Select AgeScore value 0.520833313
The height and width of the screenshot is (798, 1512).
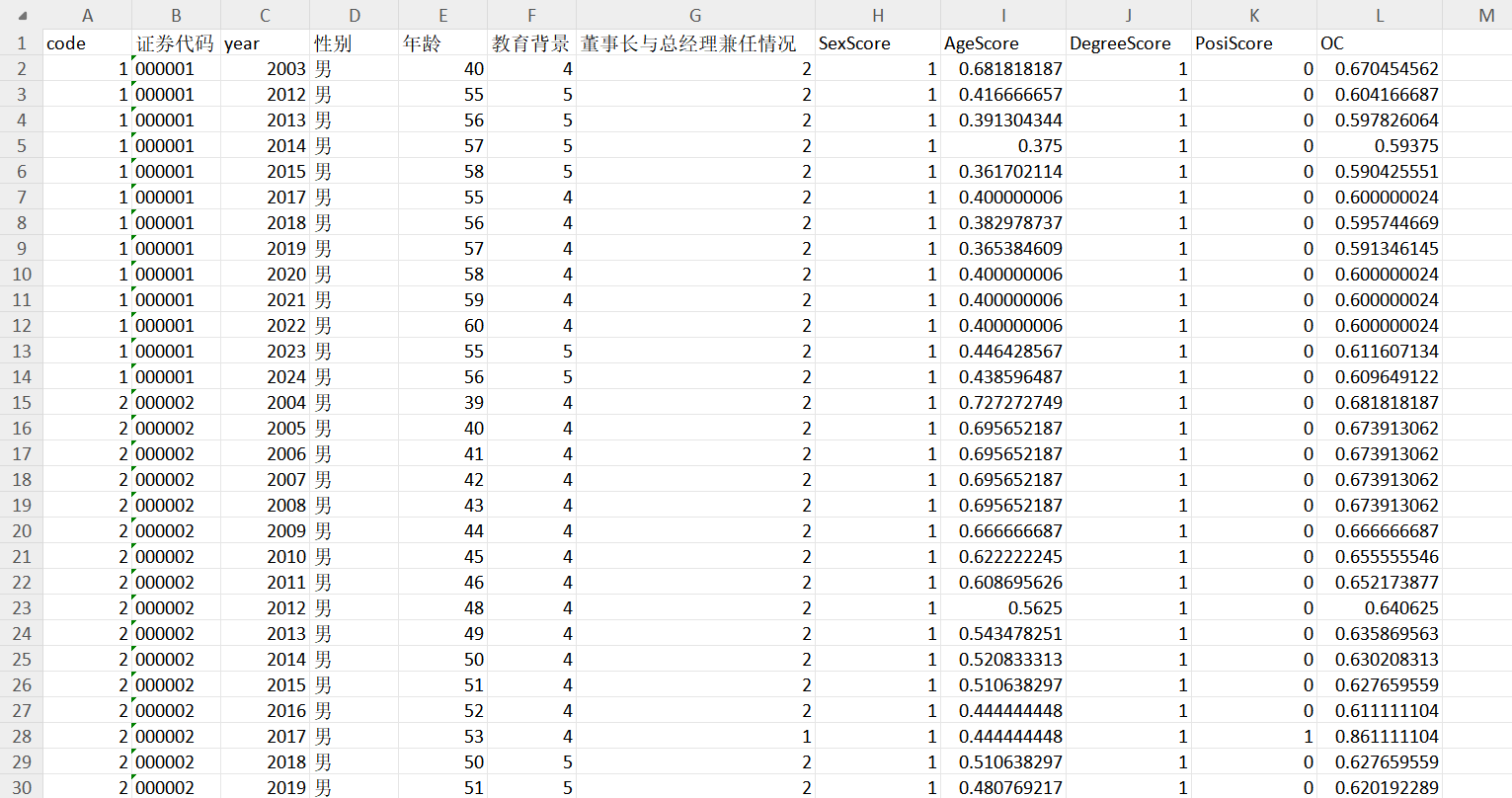tap(1003, 660)
